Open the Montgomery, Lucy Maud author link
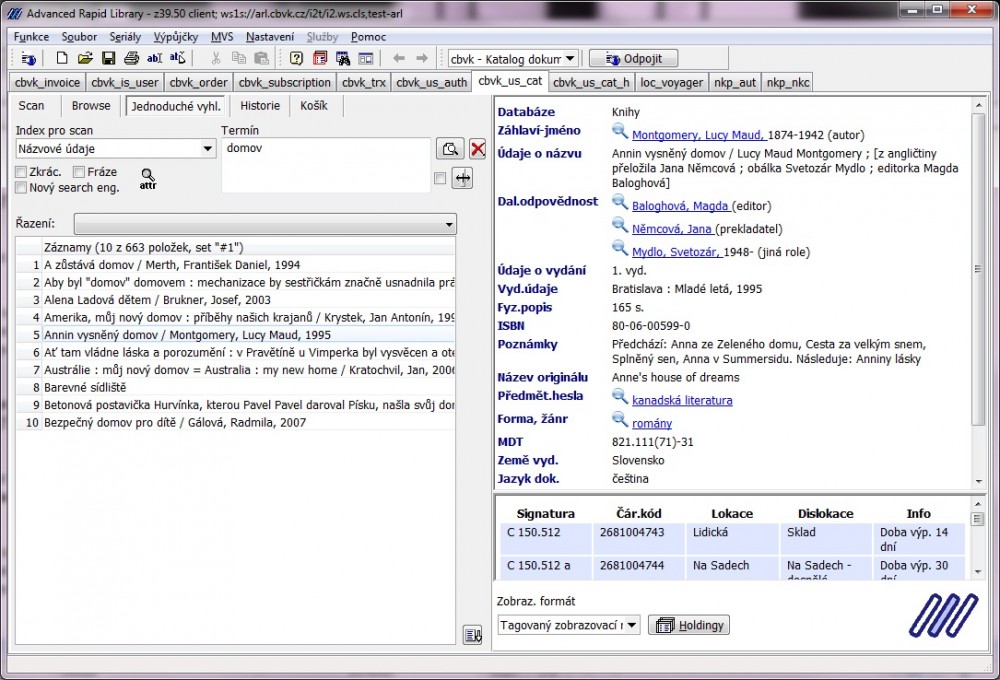The image size is (1000, 680). (x=698, y=135)
